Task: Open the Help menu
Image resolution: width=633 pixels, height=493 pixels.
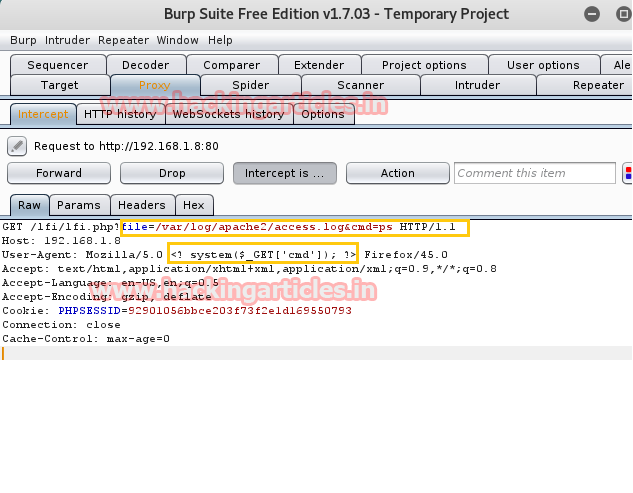Action: (x=220, y=40)
